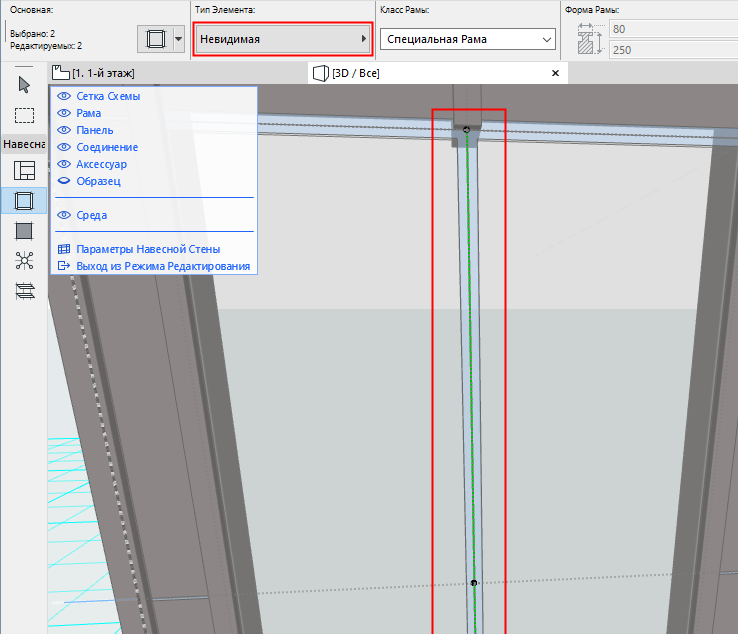Select the Panel tool icon
The image size is (738, 634).
click(x=24, y=231)
